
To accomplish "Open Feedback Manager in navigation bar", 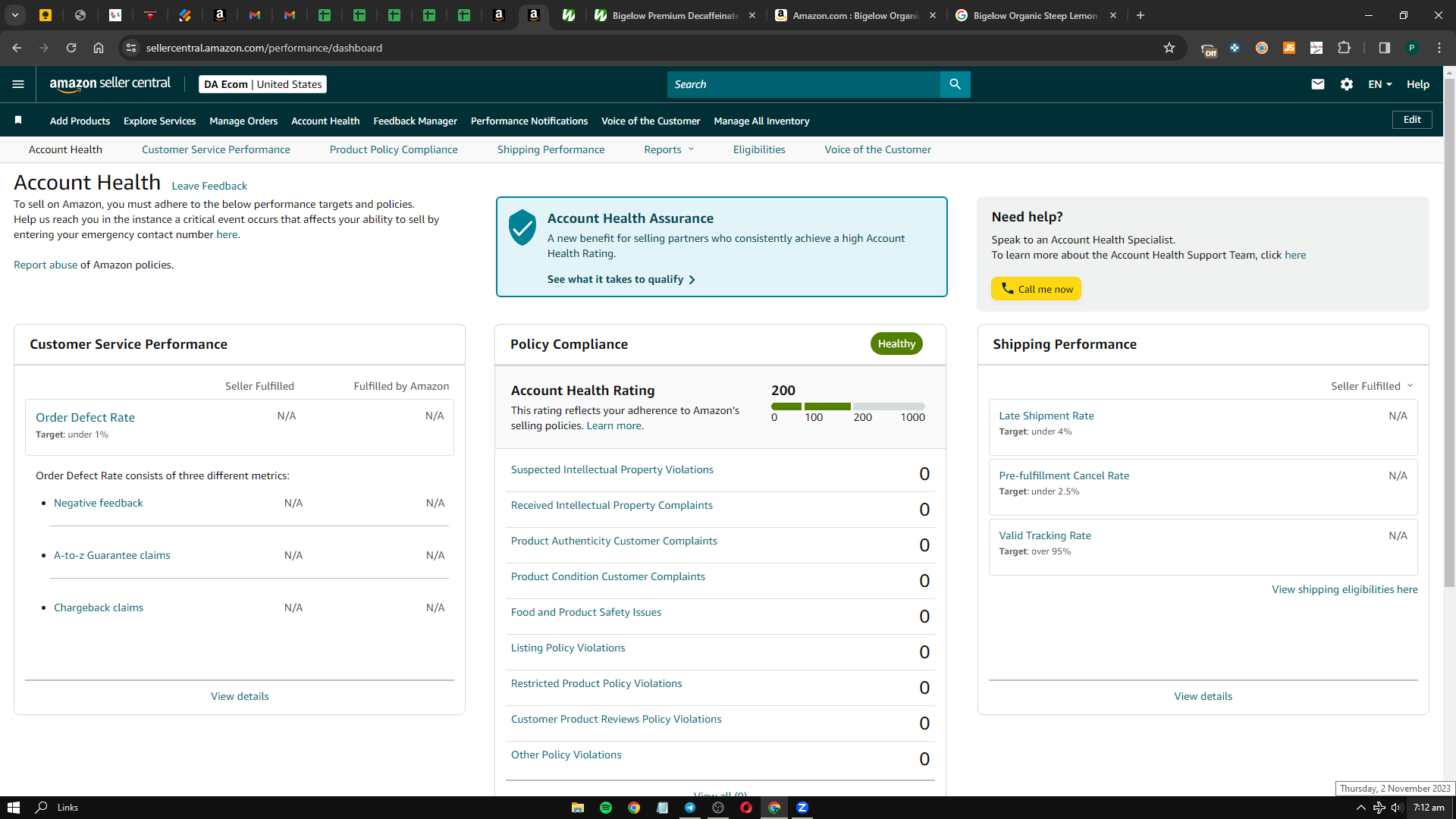I will pyautogui.click(x=416, y=121).
